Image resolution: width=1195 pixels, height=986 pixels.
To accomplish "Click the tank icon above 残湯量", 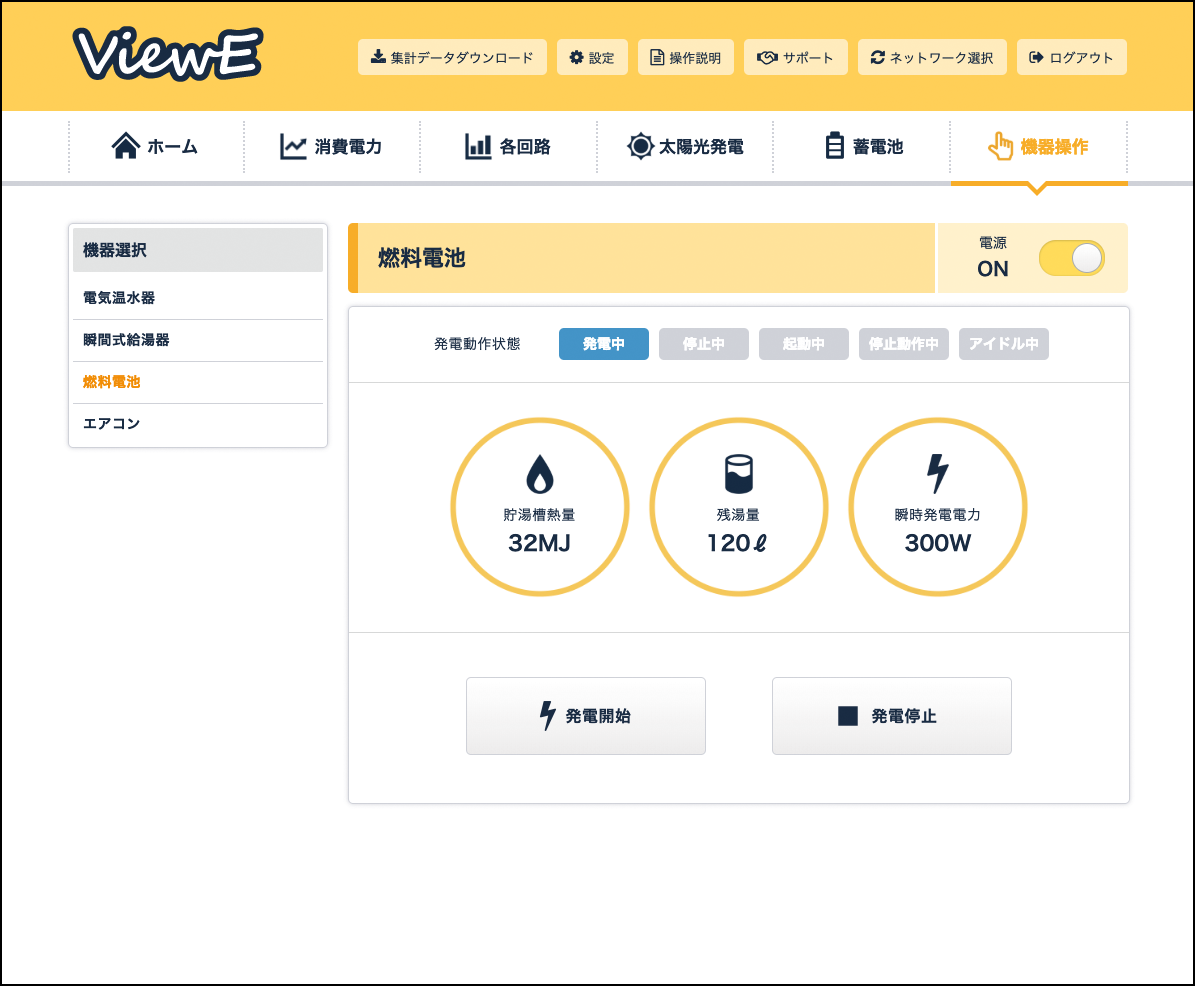I will pyautogui.click(x=738, y=474).
